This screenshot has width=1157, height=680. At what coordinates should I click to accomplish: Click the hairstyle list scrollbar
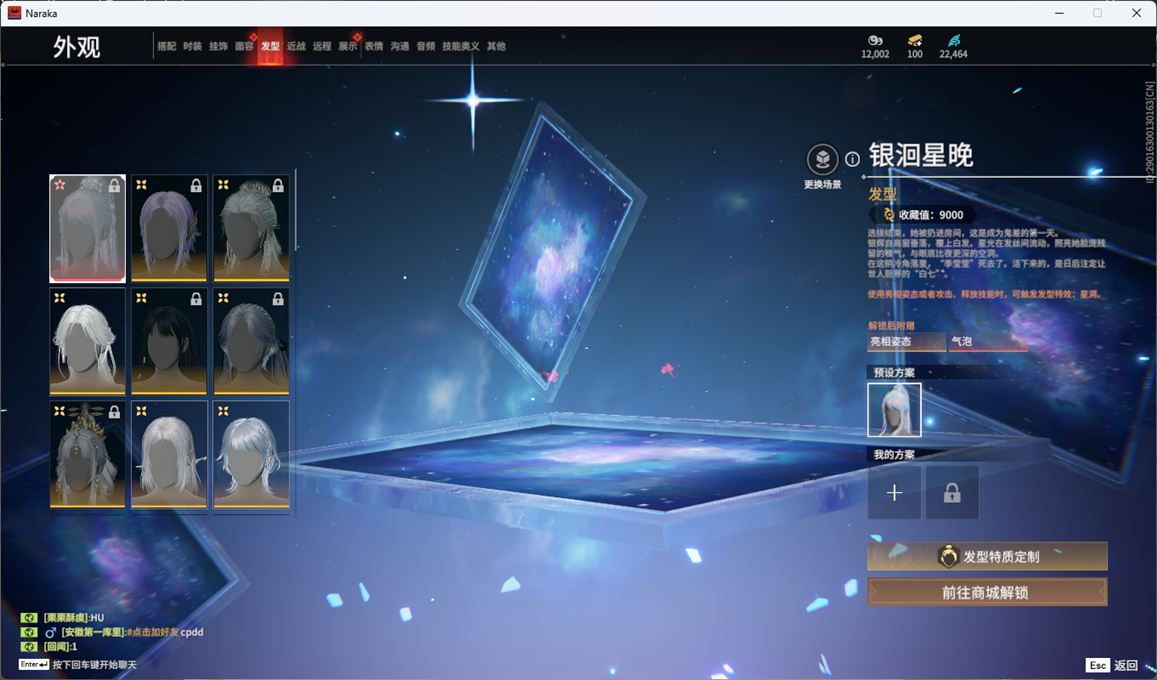coord(296,210)
